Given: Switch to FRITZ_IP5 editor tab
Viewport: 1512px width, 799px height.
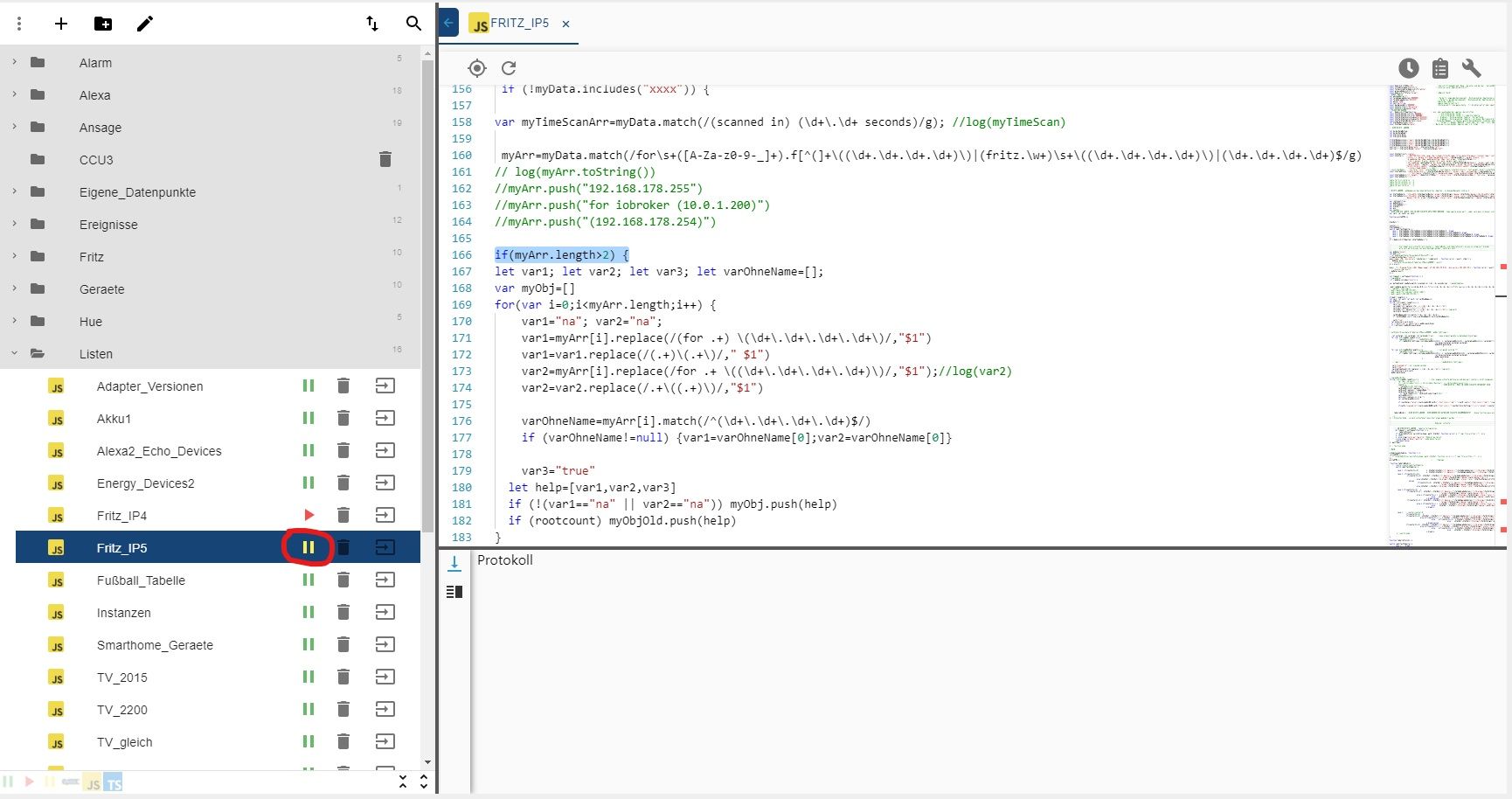Looking at the screenshot, I should (510, 24).
